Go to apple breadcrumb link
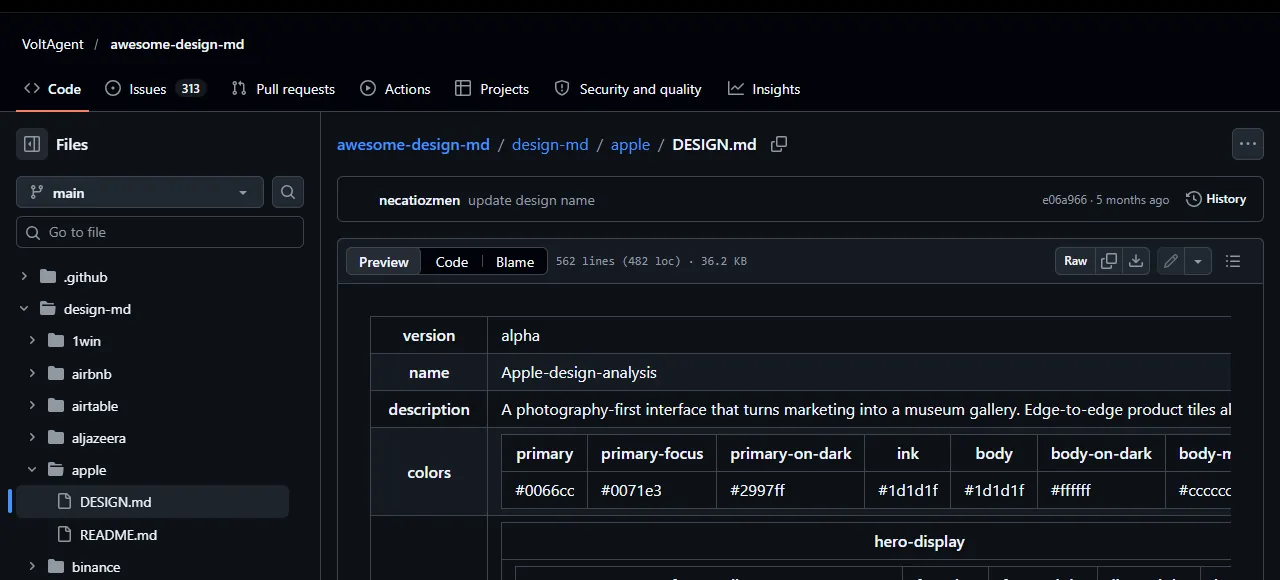1280x580 pixels. [630, 144]
